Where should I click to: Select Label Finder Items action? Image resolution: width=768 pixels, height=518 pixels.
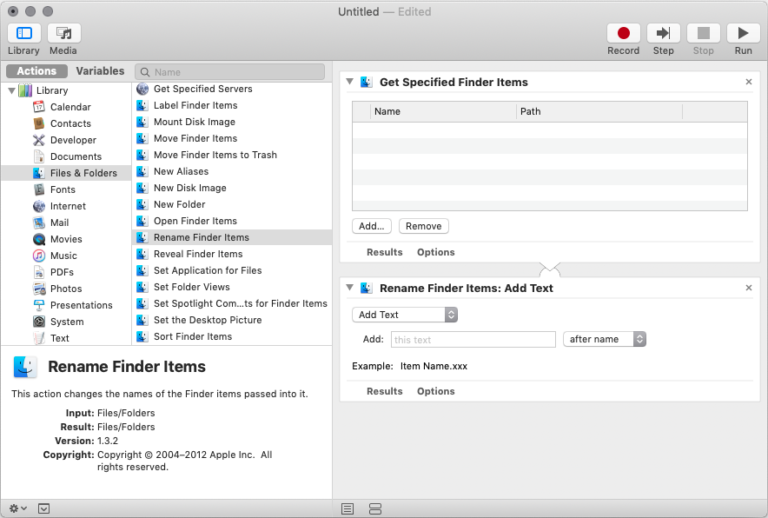click(x=232, y=105)
